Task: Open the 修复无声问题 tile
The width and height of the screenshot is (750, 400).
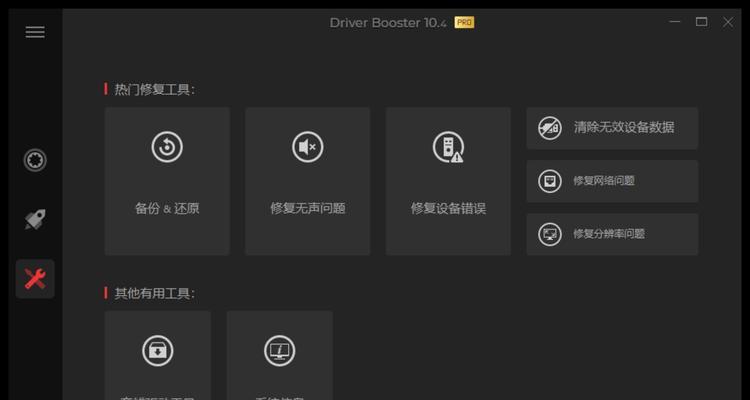Action: pos(308,181)
